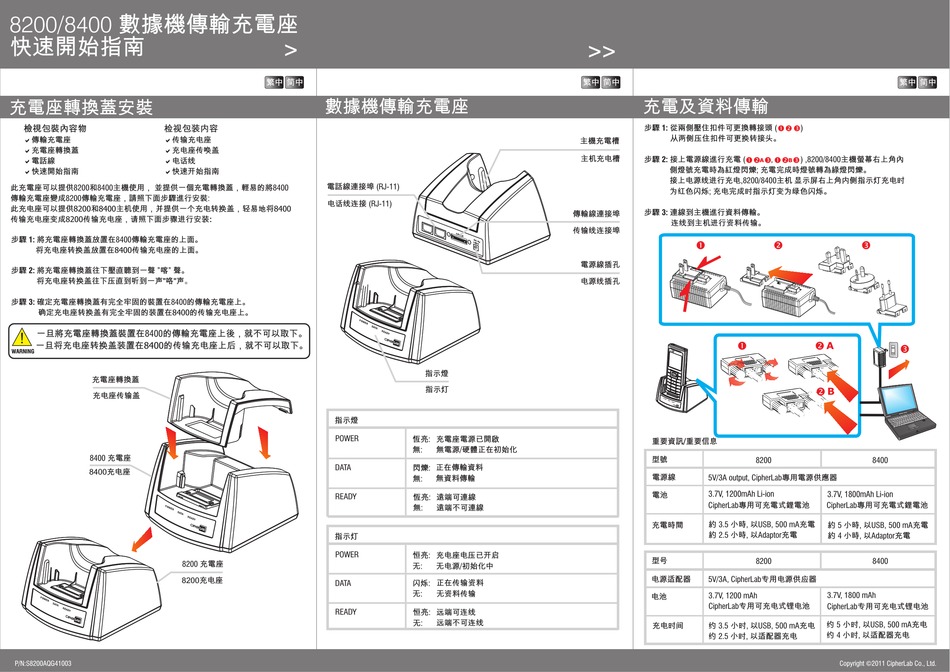Click the checklist item "電話線"
Screen dimensions: 950x672
(x=43, y=161)
